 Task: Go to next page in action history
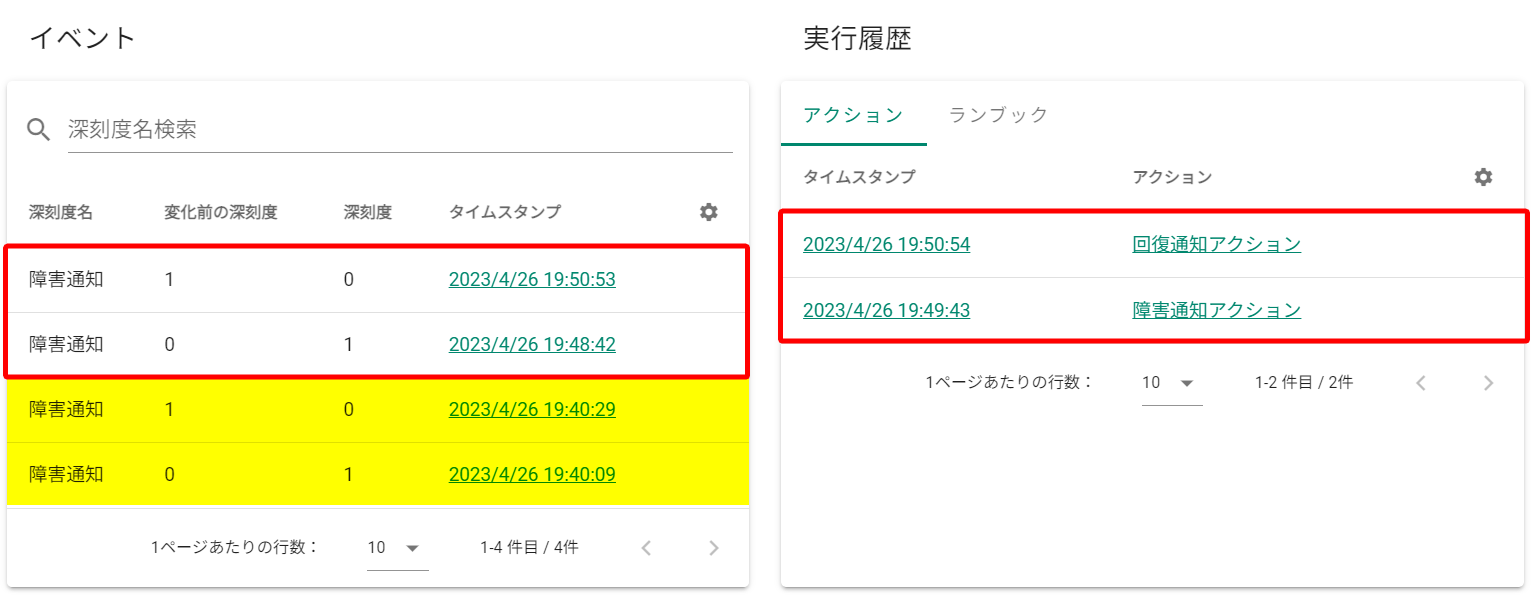click(1489, 383)
